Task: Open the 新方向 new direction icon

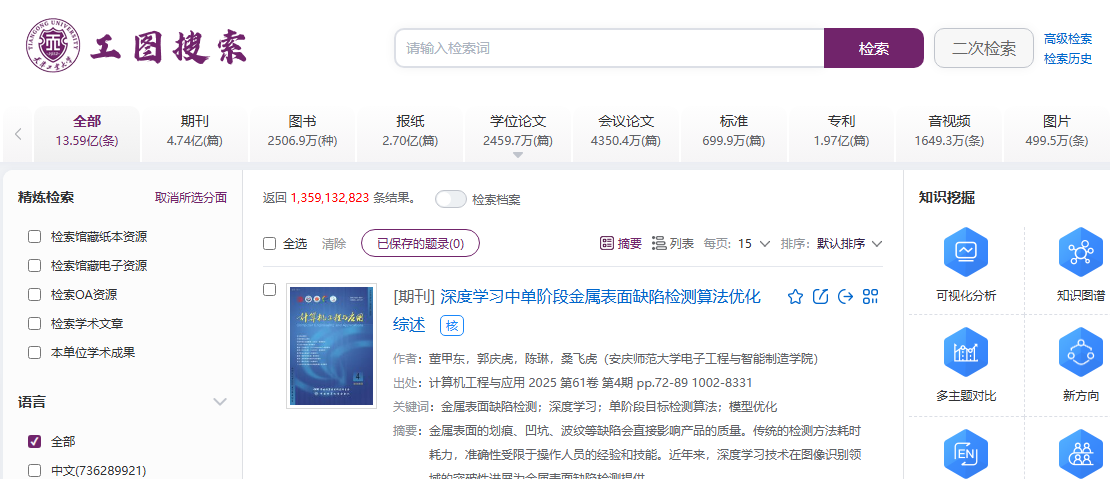Action: 1080,351
